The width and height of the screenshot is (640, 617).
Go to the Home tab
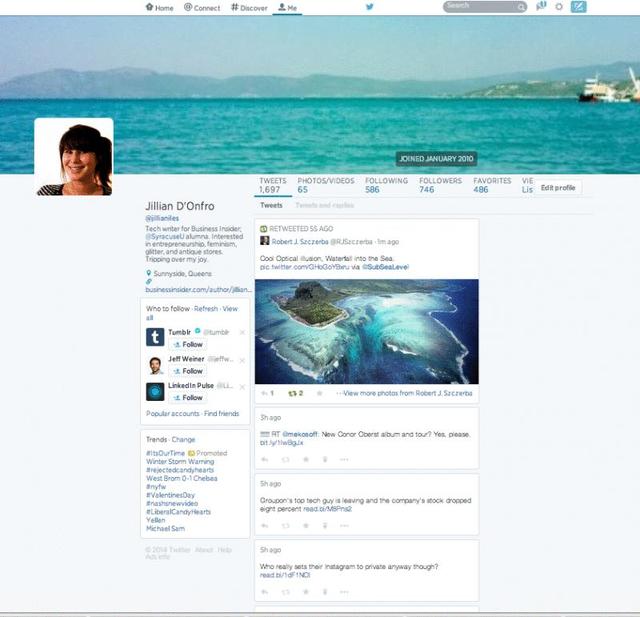click(x=160, y=7)
